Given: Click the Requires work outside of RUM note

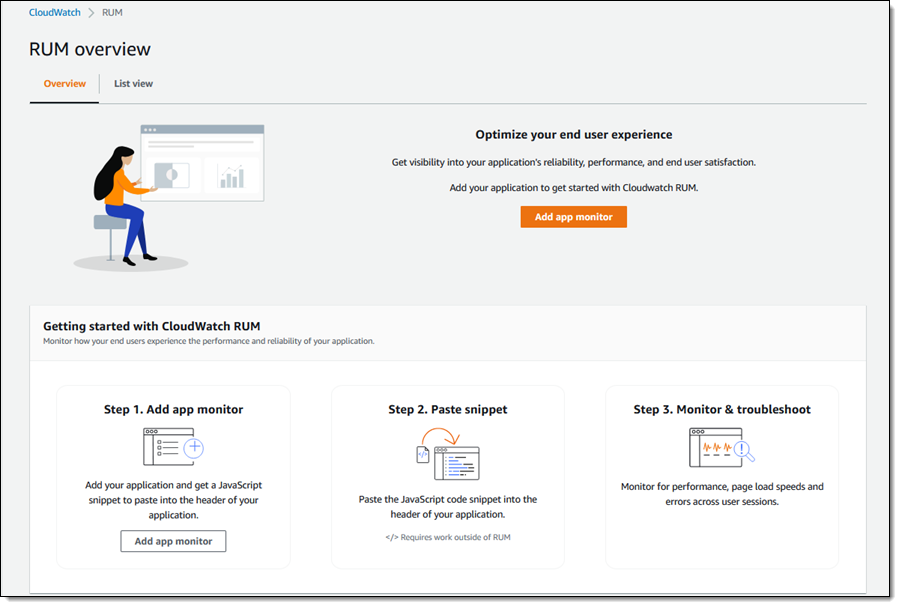Looking at the screenshot, I should pyautogui.click(x=448, y=537).
